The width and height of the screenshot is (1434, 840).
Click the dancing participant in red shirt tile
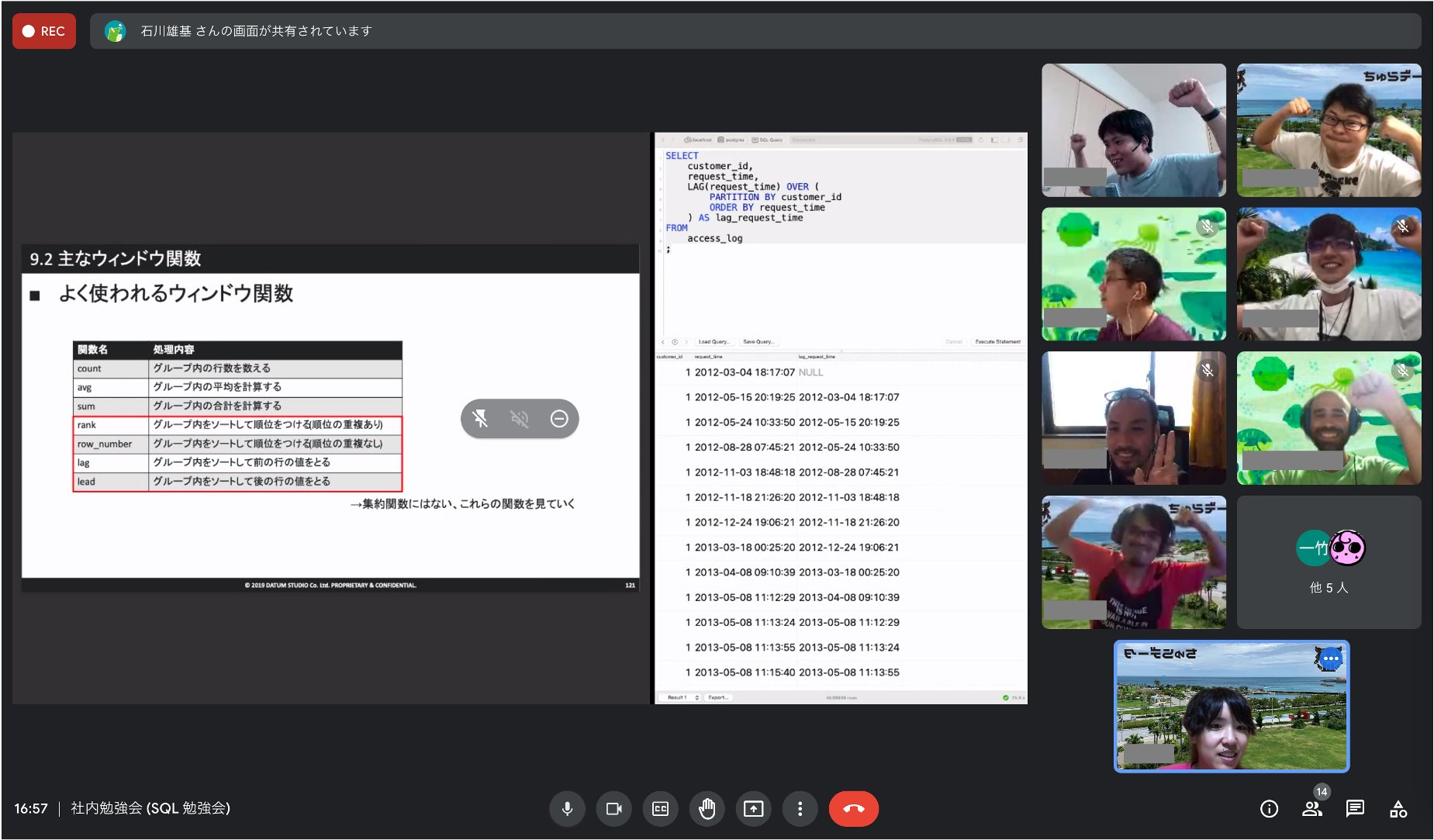(x=1134, y=562)
